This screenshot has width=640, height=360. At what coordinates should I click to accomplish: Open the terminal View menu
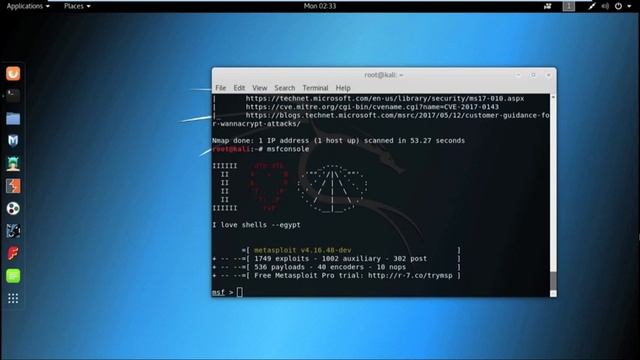point(260,88)
